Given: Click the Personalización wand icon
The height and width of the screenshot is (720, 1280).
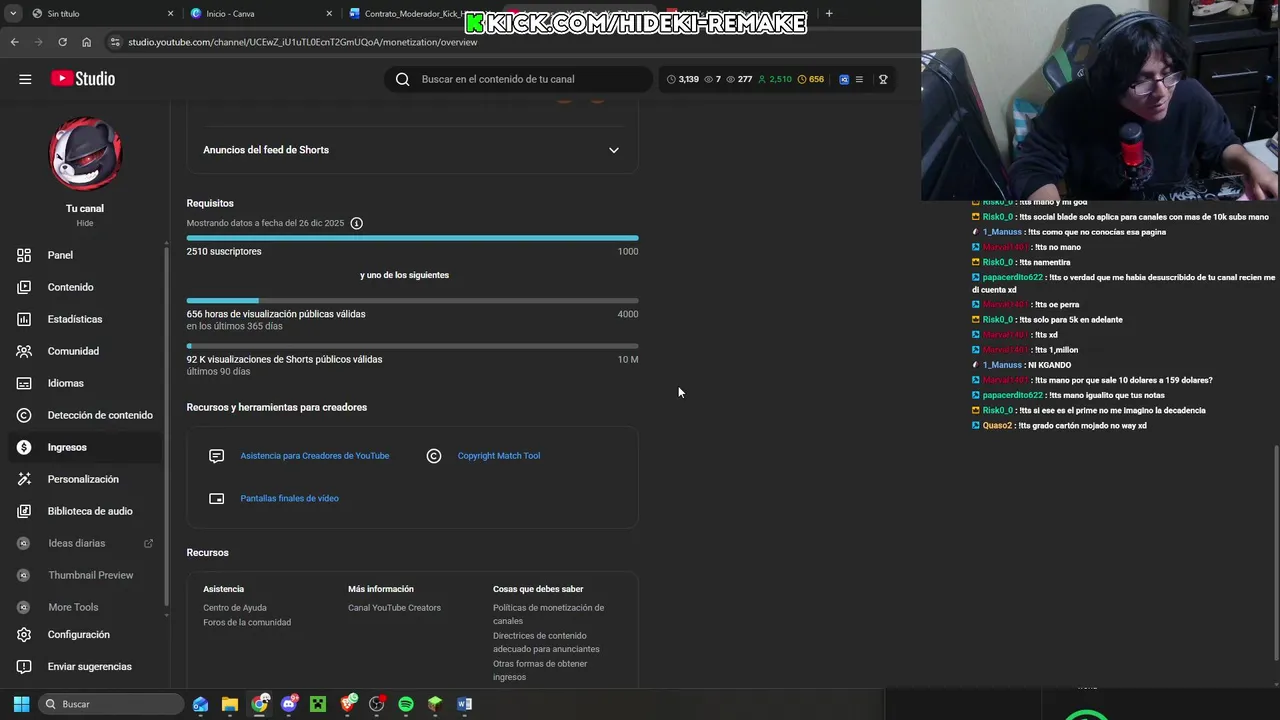Looking at the screenshot, I should coord(24,479).
